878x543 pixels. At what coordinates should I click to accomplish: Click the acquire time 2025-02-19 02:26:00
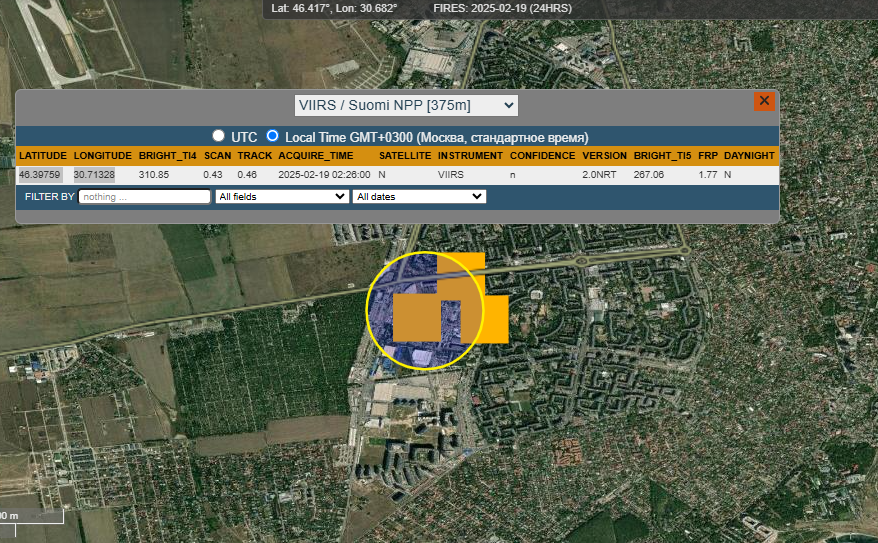click(x=324, y=175)
